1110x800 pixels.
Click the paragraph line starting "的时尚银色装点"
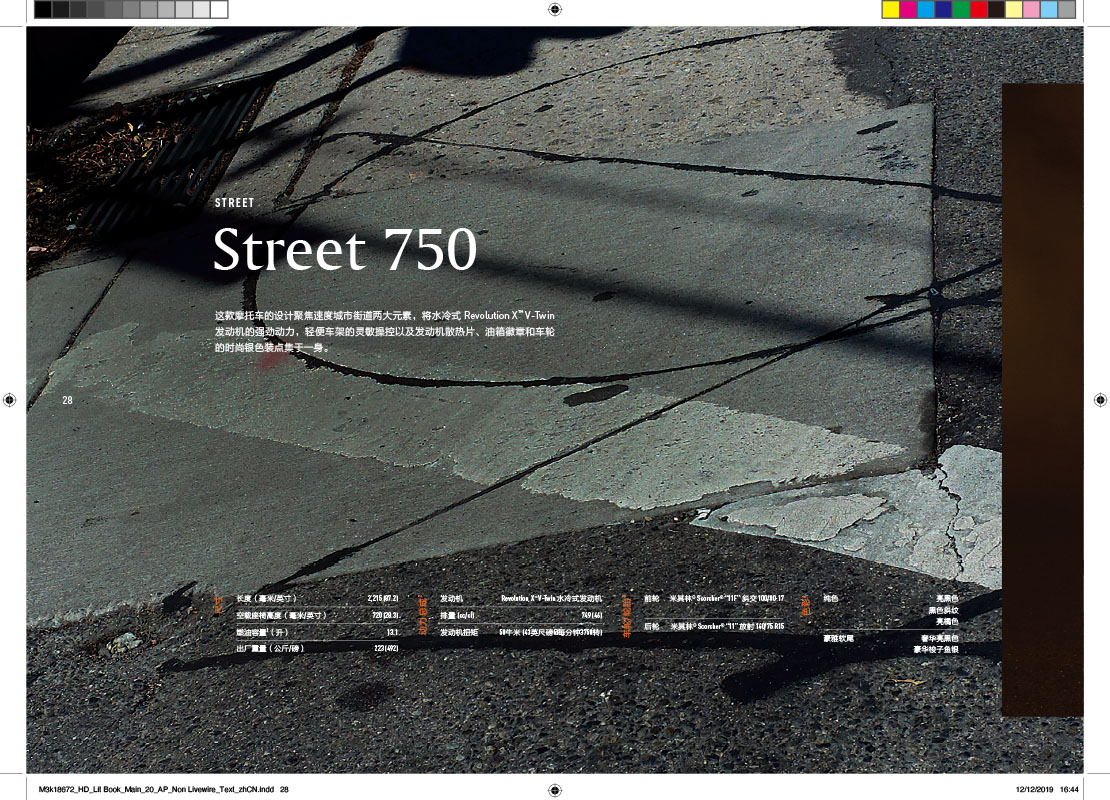[272, 348]
